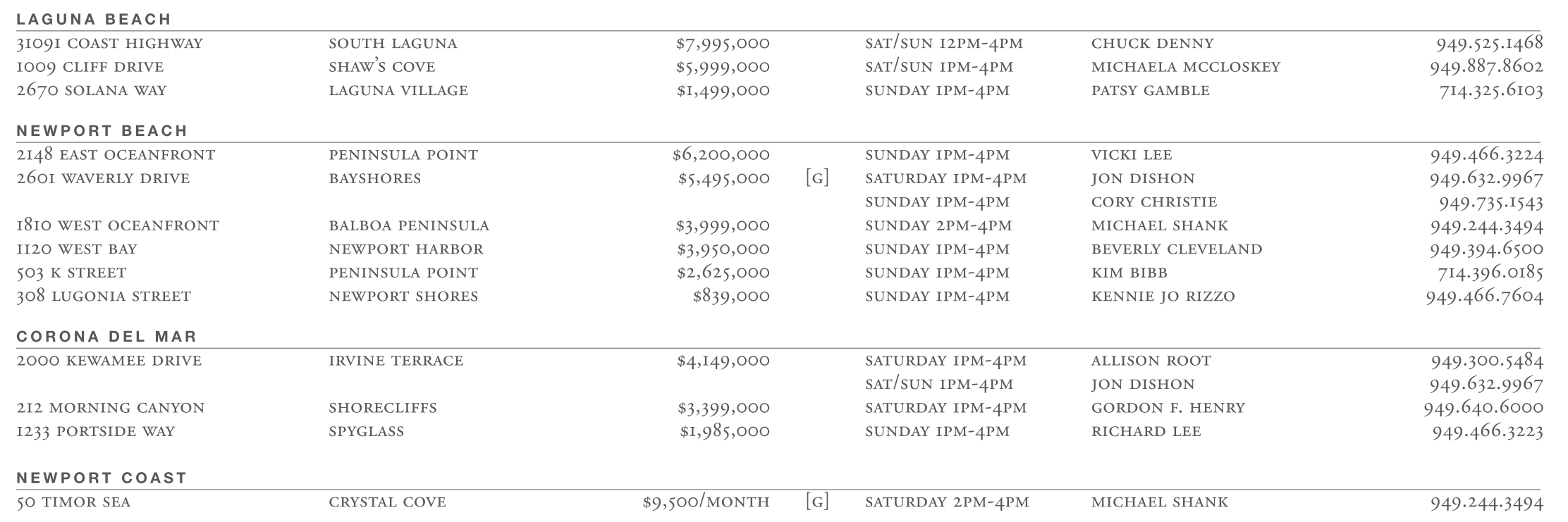Click the Newport Coast section heading
Image resolution: width=1568 pixels, height=522 pixels.
pyautogui.click(x=102, y=478)
